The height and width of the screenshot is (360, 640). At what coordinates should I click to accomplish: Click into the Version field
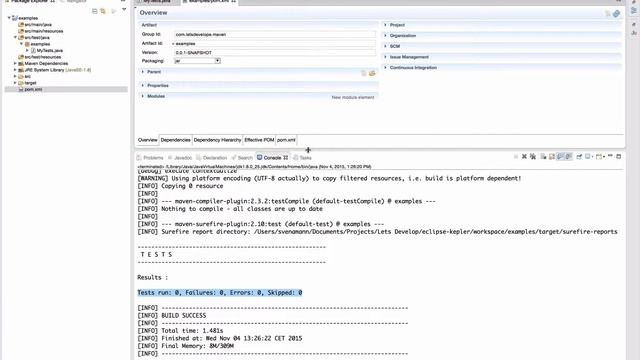tap(275, 52)
